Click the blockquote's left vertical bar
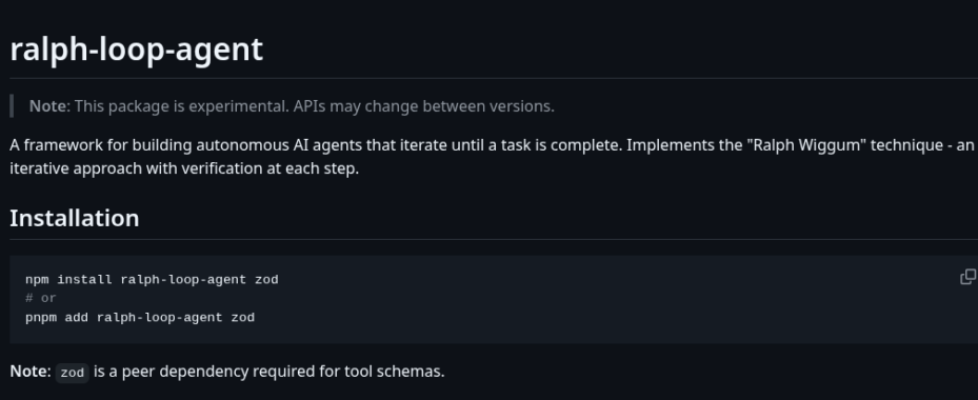Viewport: 978px width, 400px height. point(12,106)
